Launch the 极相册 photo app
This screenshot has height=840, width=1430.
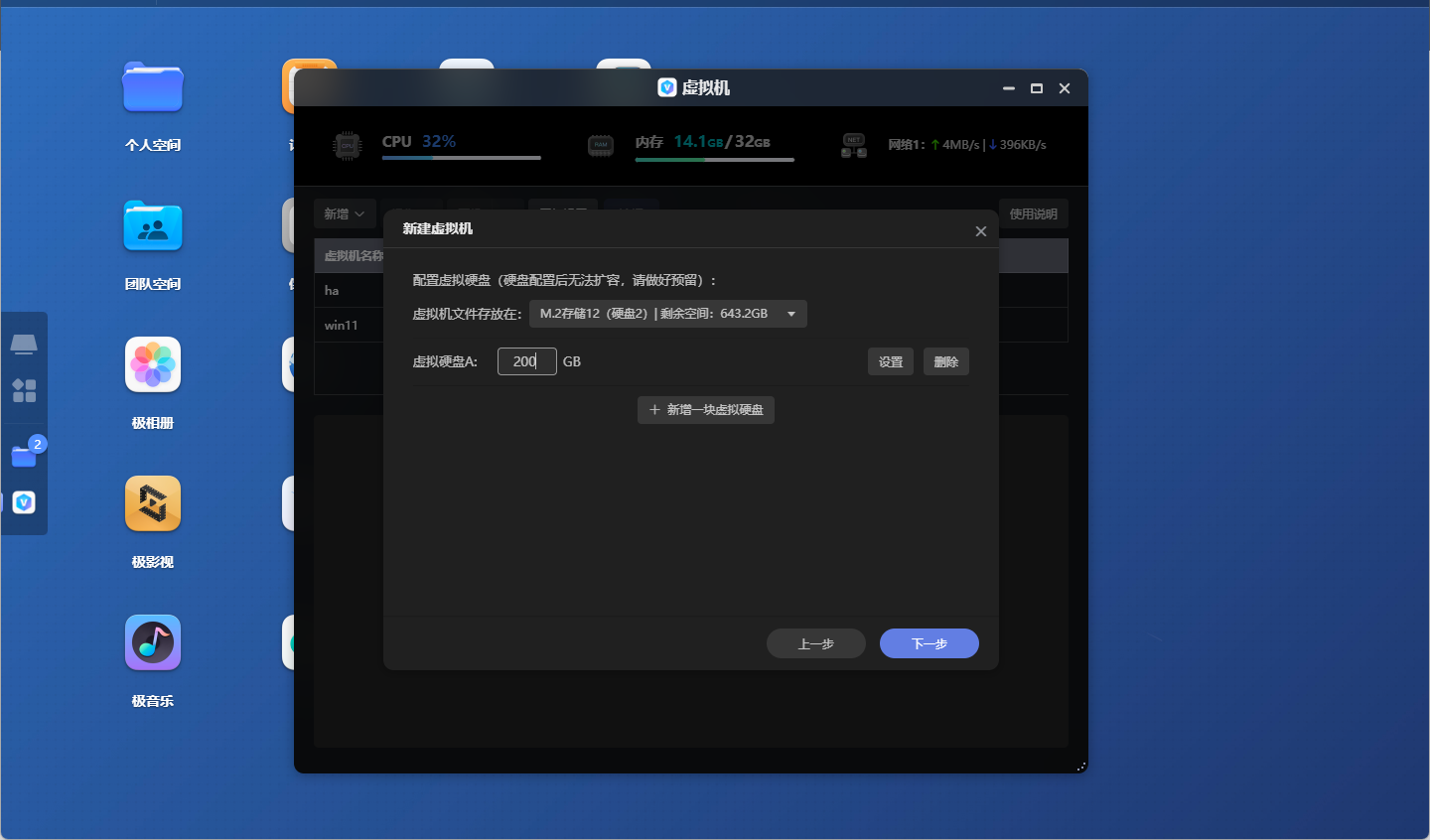coord(153,365)
